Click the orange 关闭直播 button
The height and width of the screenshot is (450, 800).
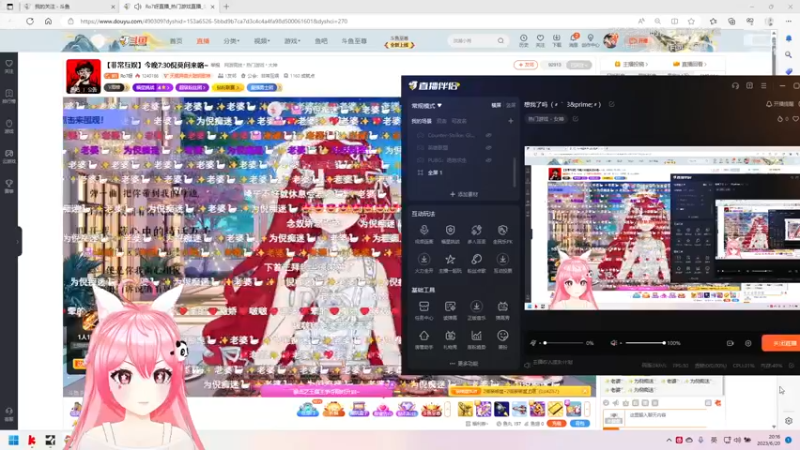tap(781, 343)
